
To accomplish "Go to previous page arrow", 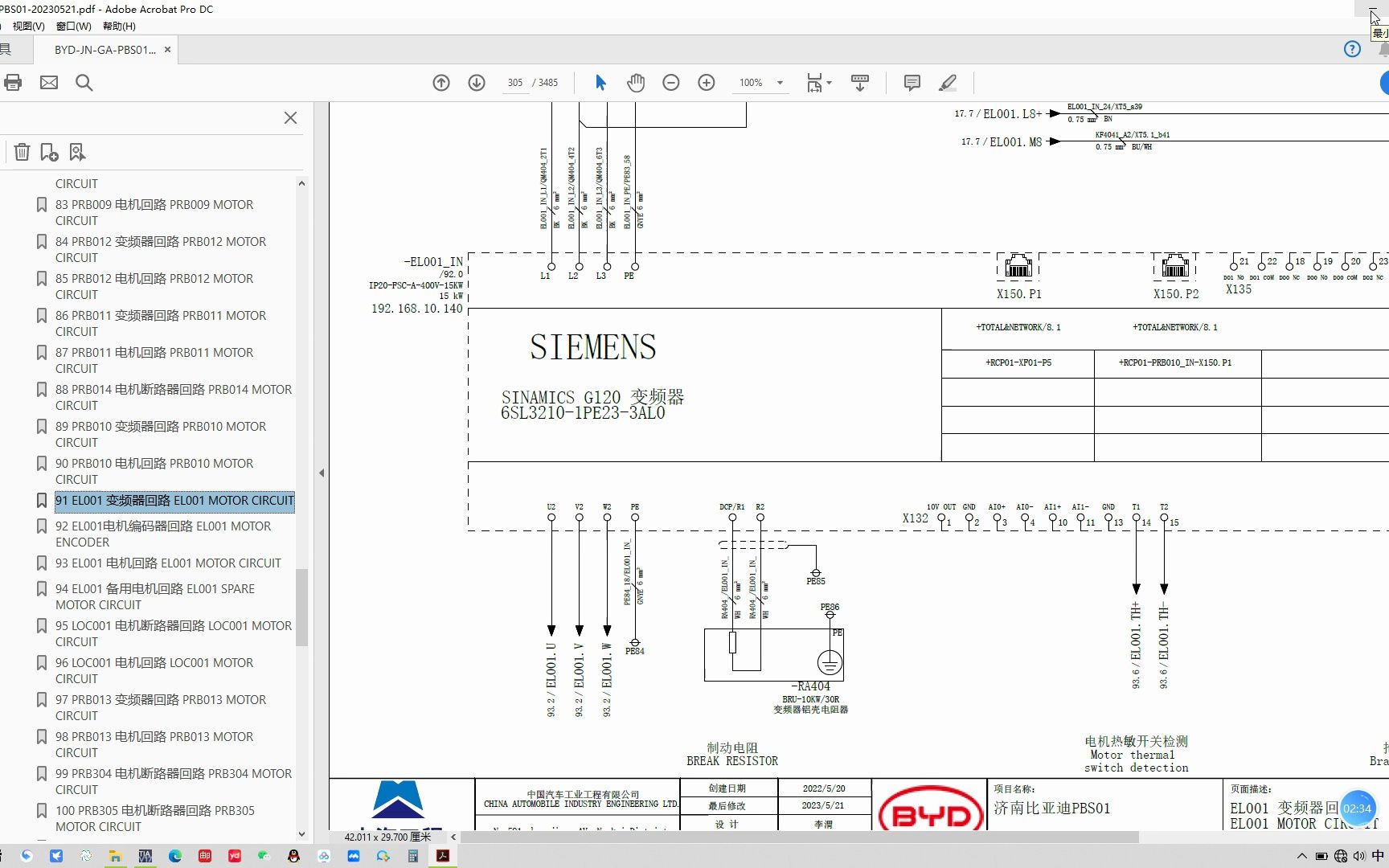I will point(441,82).
